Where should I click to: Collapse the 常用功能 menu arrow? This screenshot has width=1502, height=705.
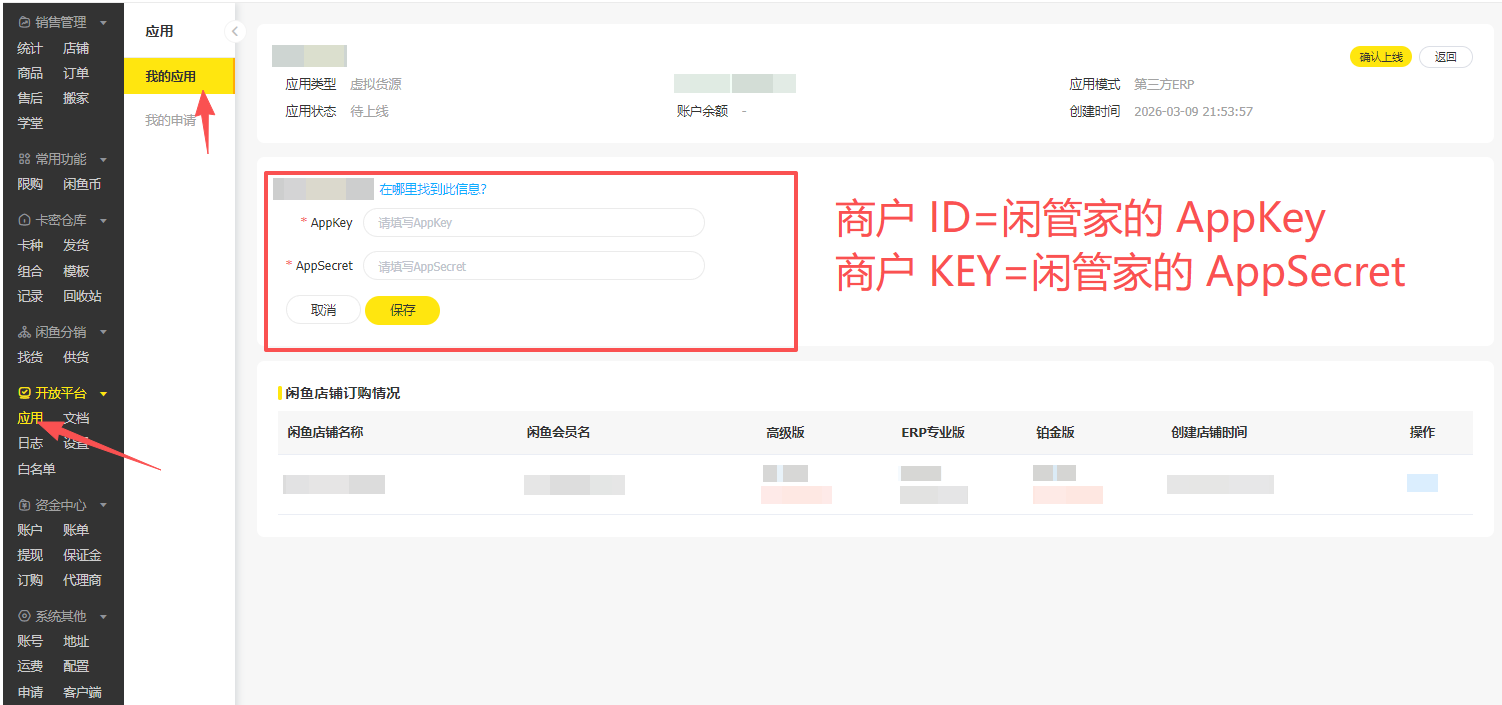[103, 159]
